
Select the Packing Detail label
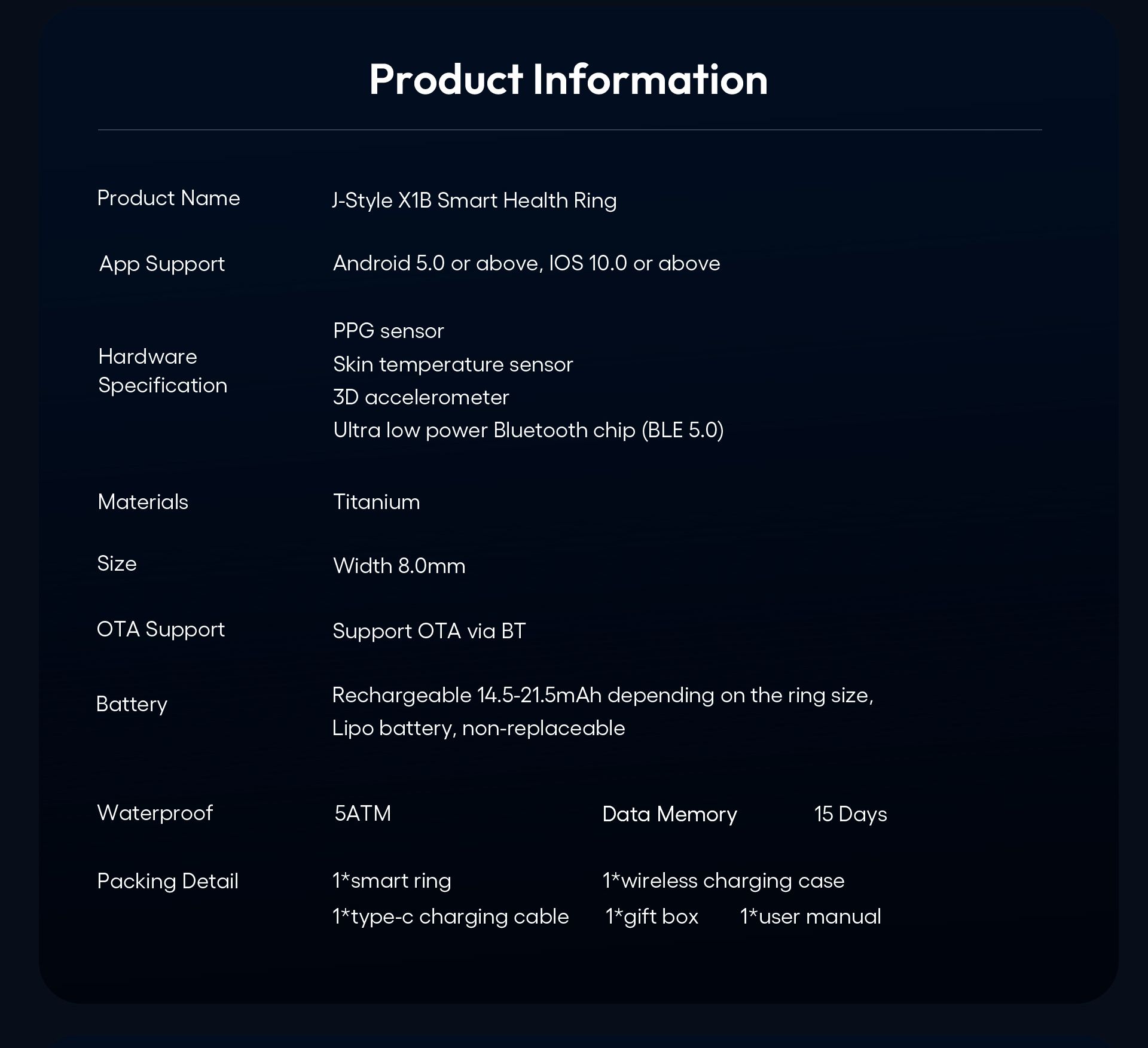[x=167, y=881]
